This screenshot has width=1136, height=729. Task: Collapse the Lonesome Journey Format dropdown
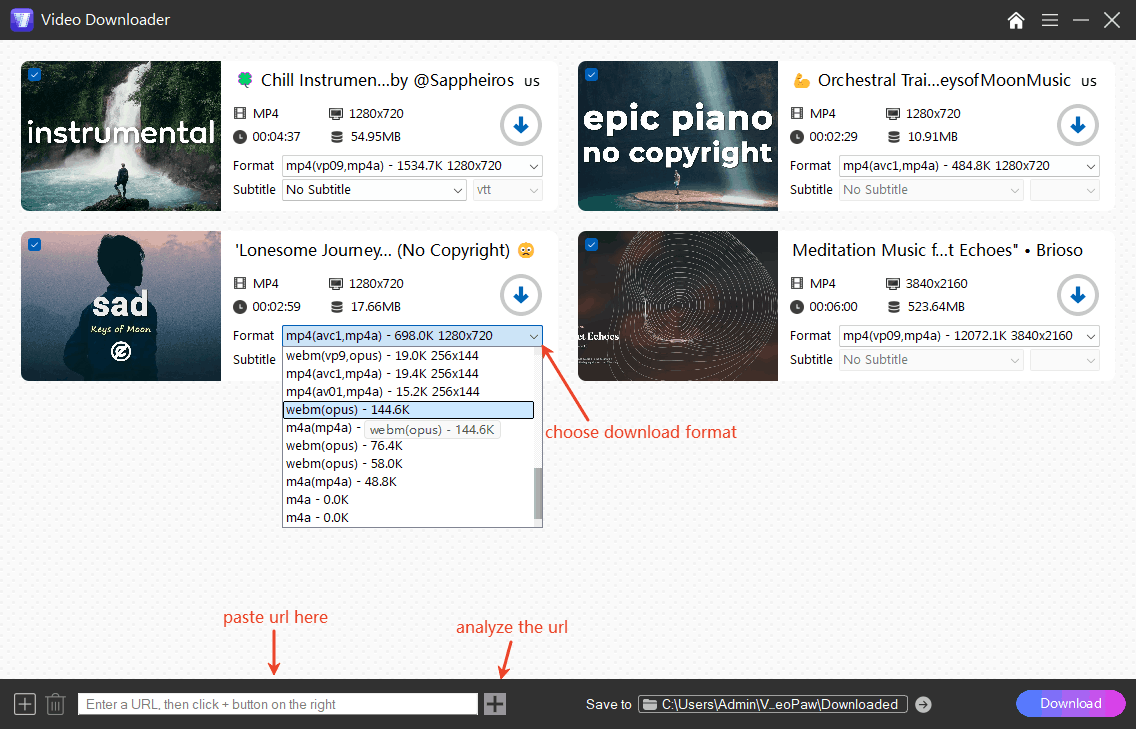point(412,336)
